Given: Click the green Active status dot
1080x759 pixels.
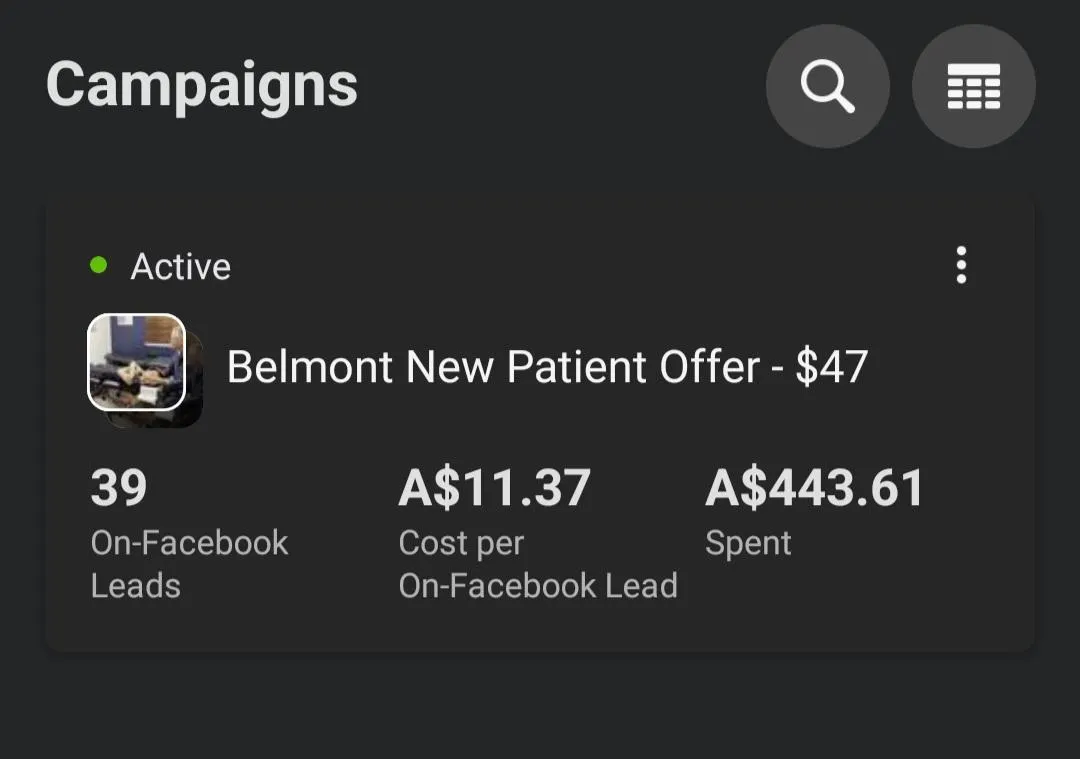Looking at the screenshot, I should [98, 265].
